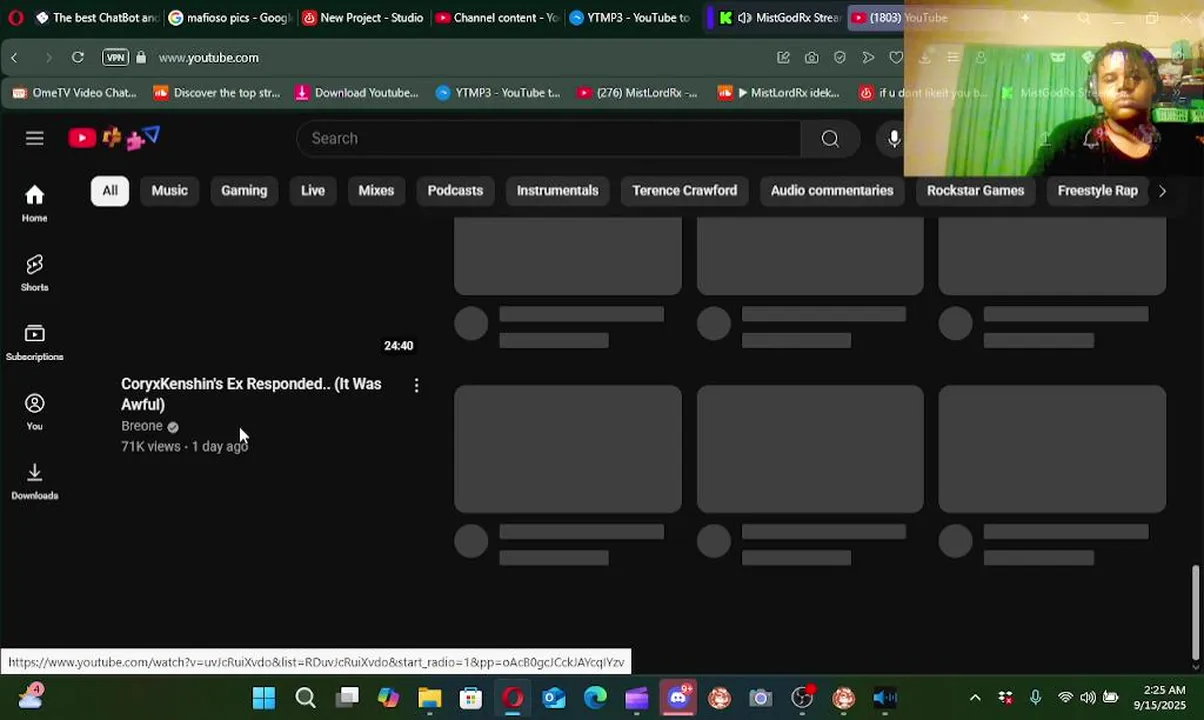This screenshot has width=1204, height=720.
Task: Open (276) MistLordRx bookmark
Action: click(637, 92)
